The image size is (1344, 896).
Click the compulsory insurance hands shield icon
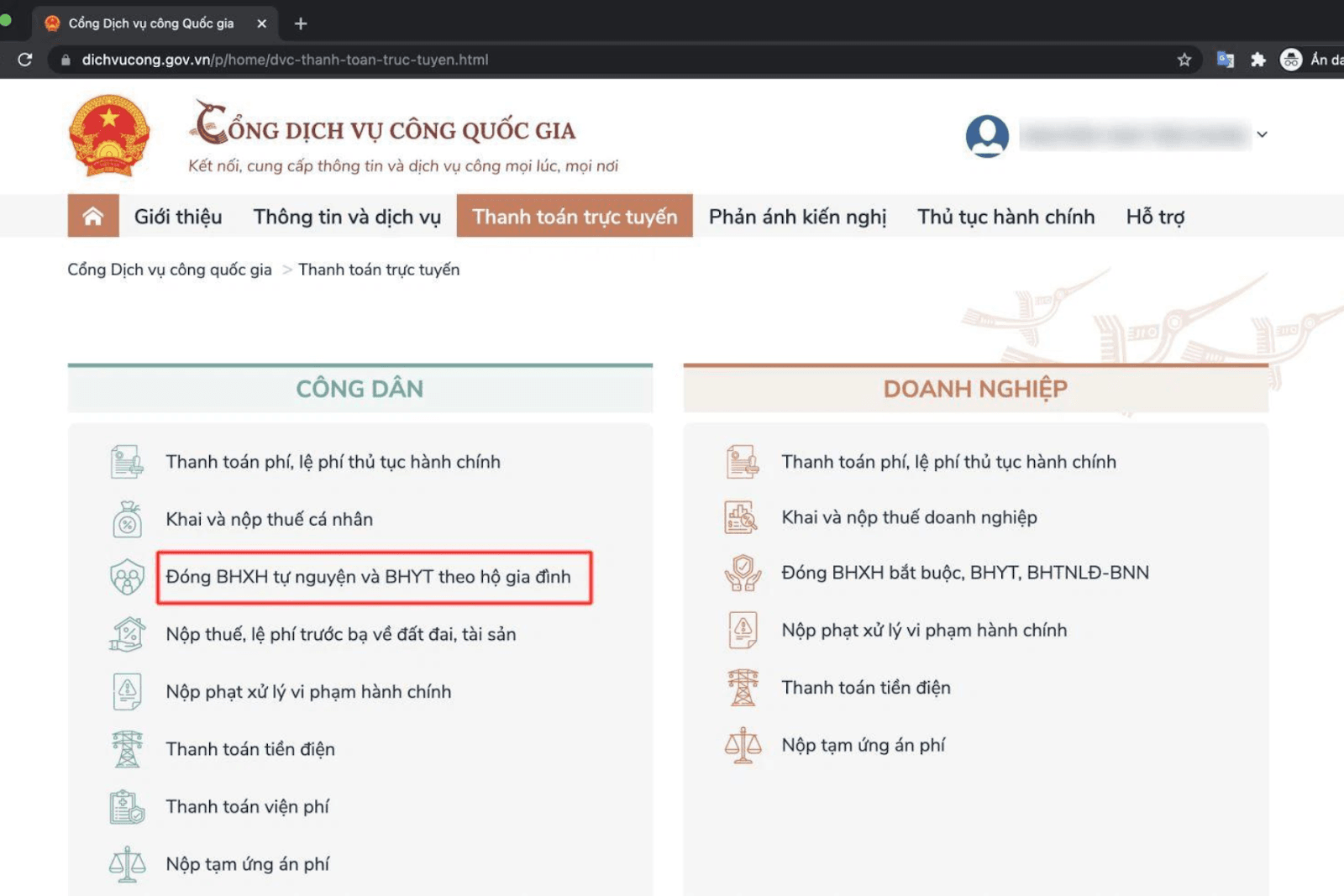click(x=743, y=573)
